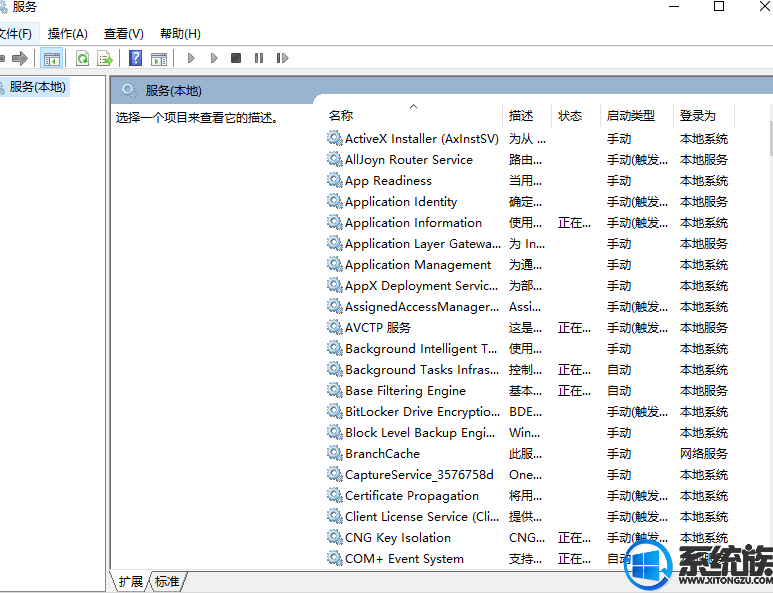This screenshot has height=593, width=773.
Task: Click 本地服务 login for AllJoyn Router Service
Action: (703, 160)
